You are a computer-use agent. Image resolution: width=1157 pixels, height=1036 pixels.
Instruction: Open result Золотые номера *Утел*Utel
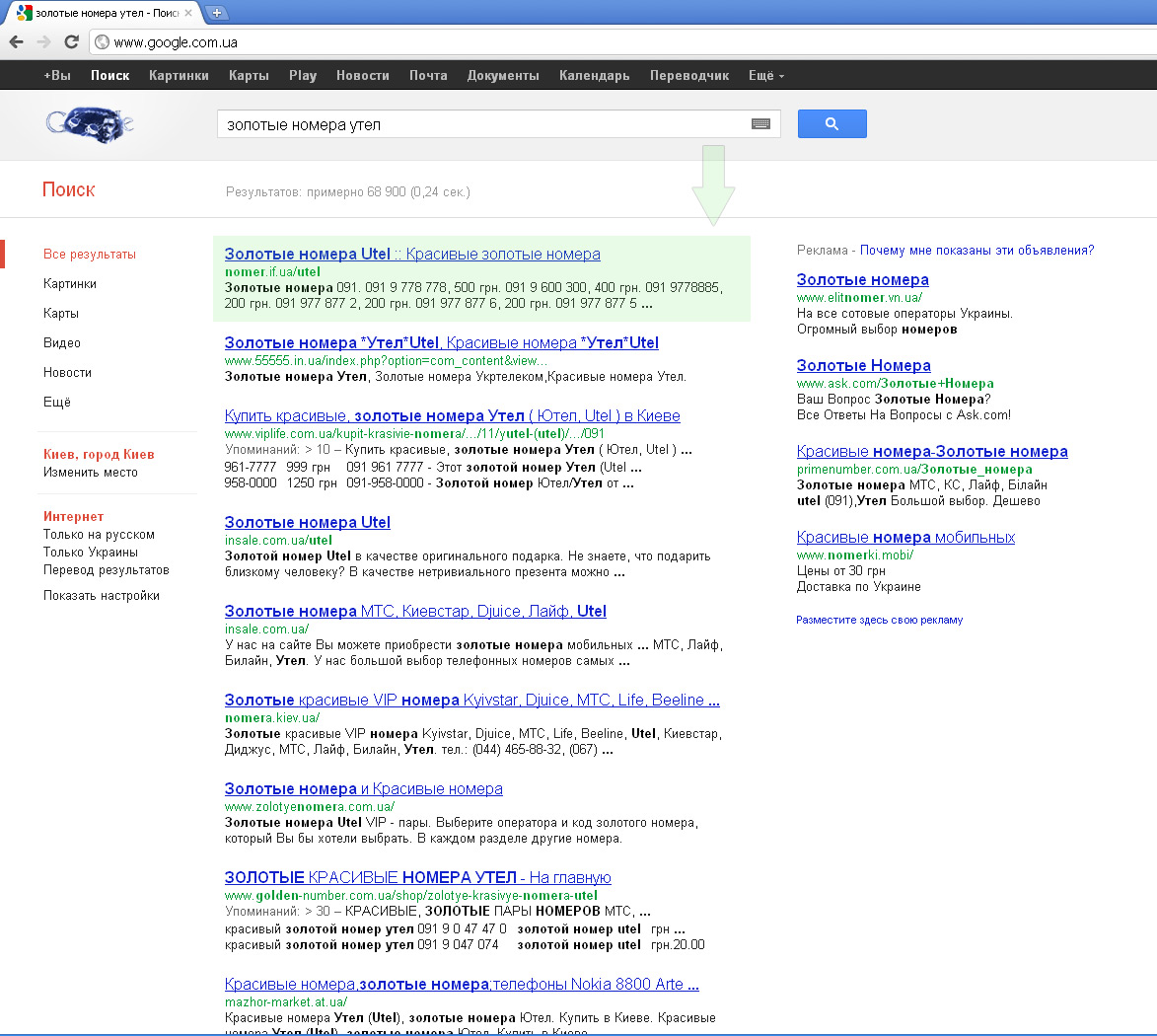(441, 342)
